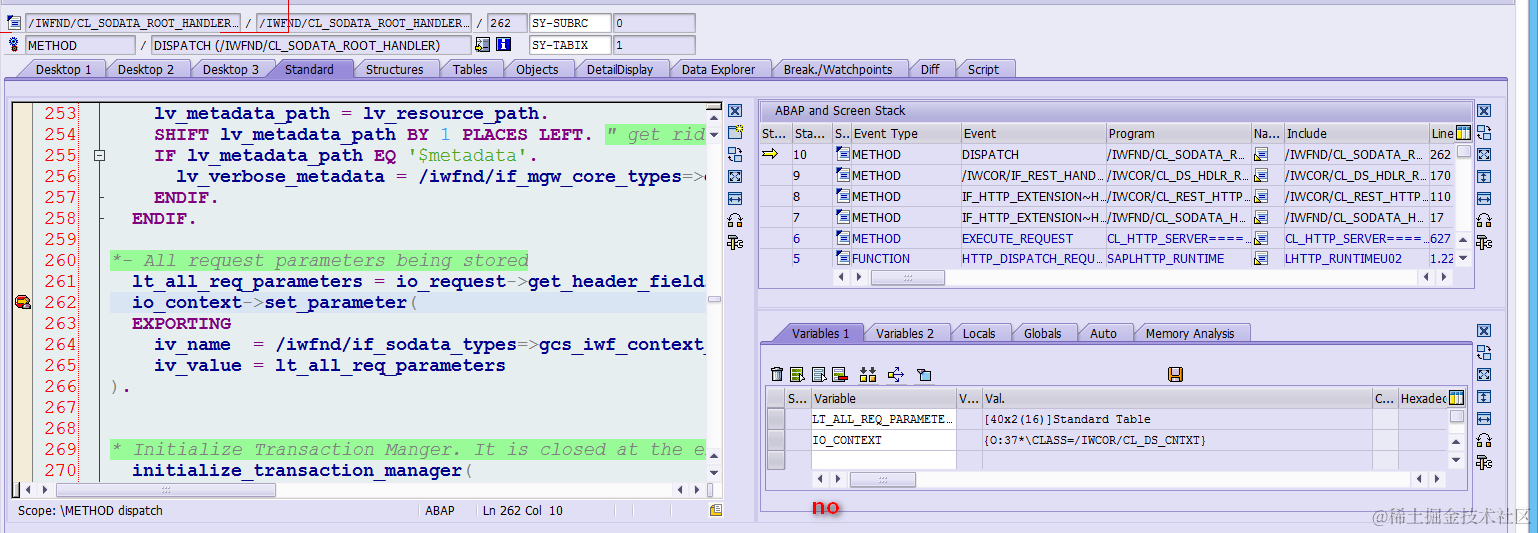Click Swap Tool icon beside ABAP stack
The image size is (1538, 533).
[x=1484, y=132]
